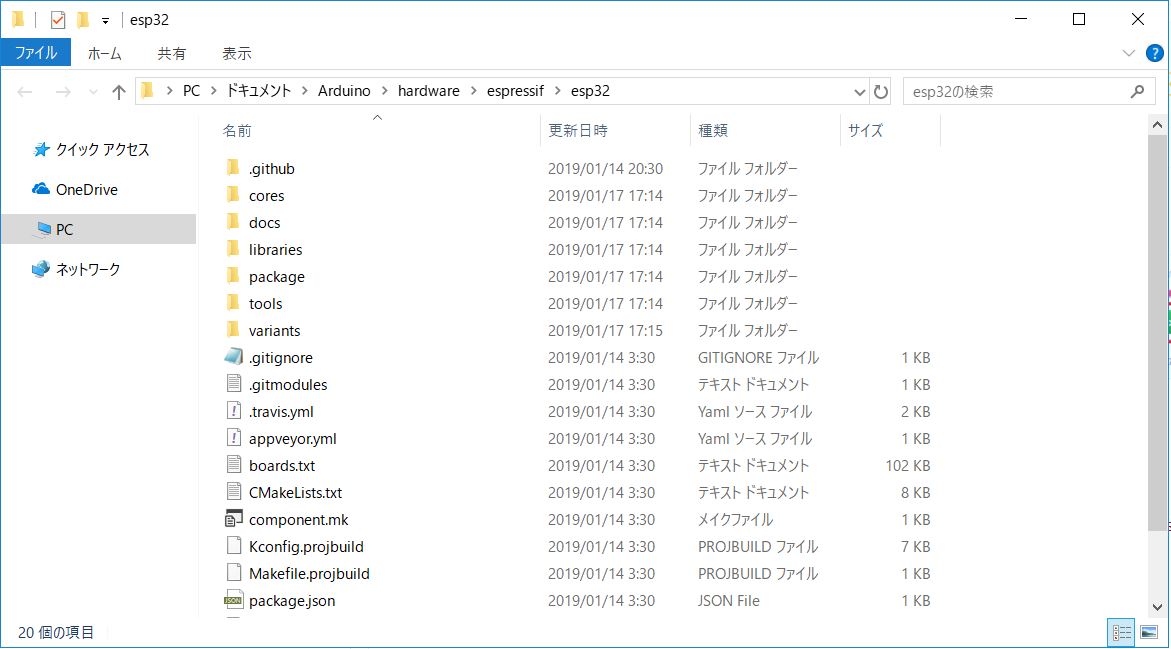Switch to details view layout

(x=1122, y=633)
